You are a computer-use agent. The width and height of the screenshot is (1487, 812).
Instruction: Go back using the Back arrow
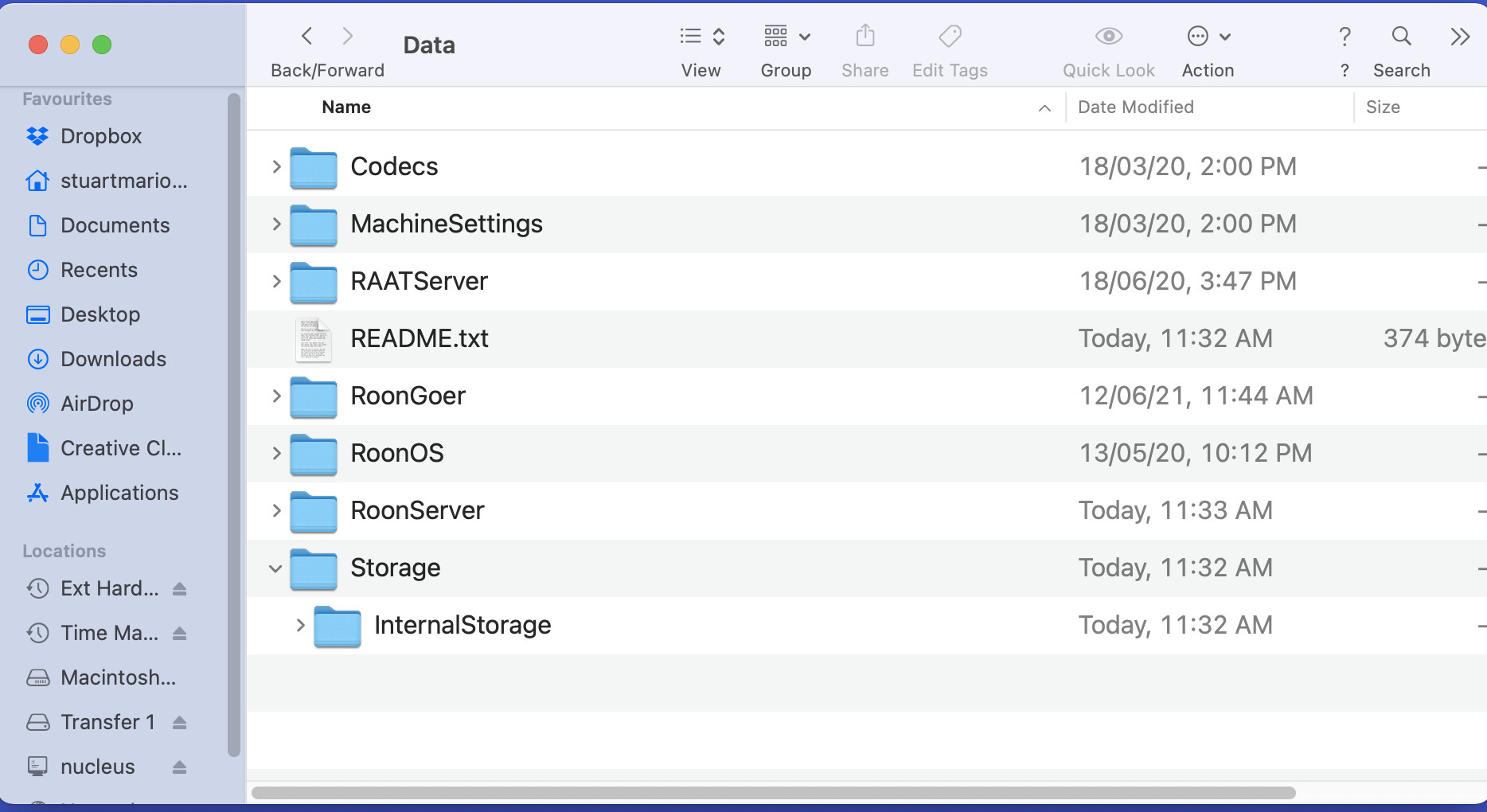pyautogui.click(x=307, y=36)
